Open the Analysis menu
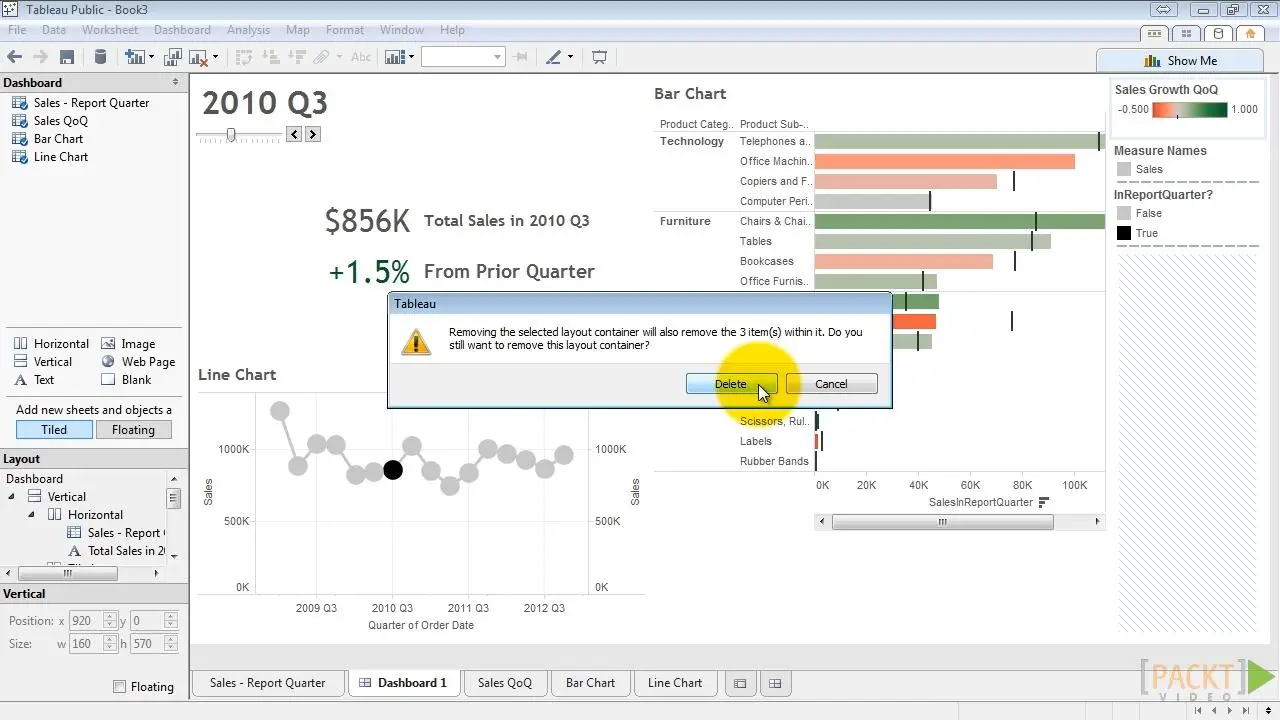 (x=249, y=30)
